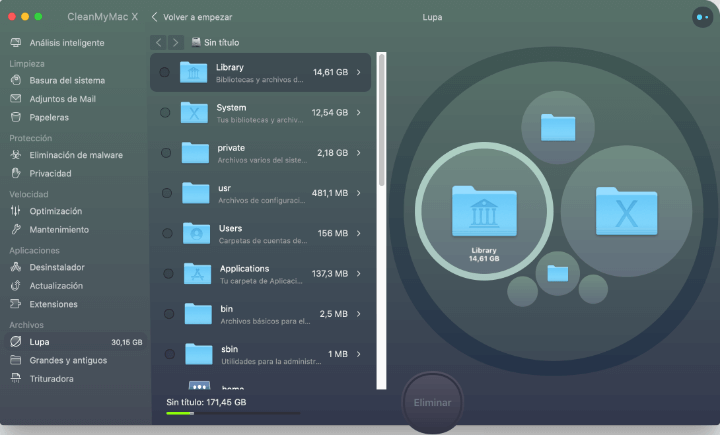Check the private row selection circle
Image resolution: width=720 pixels, height=435 pixels.
[166, 153]
